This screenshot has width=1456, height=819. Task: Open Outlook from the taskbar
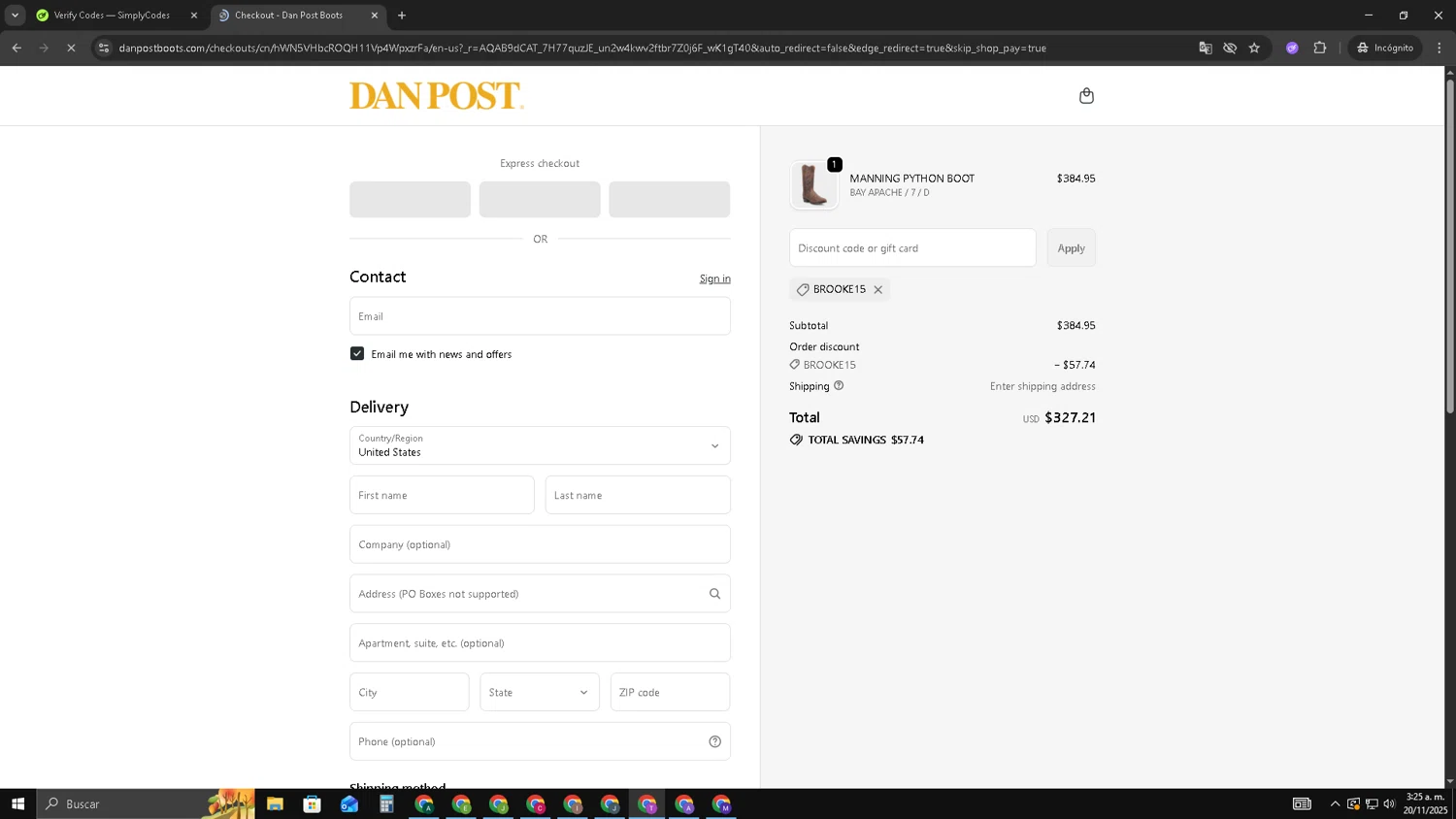pos(349,803)
